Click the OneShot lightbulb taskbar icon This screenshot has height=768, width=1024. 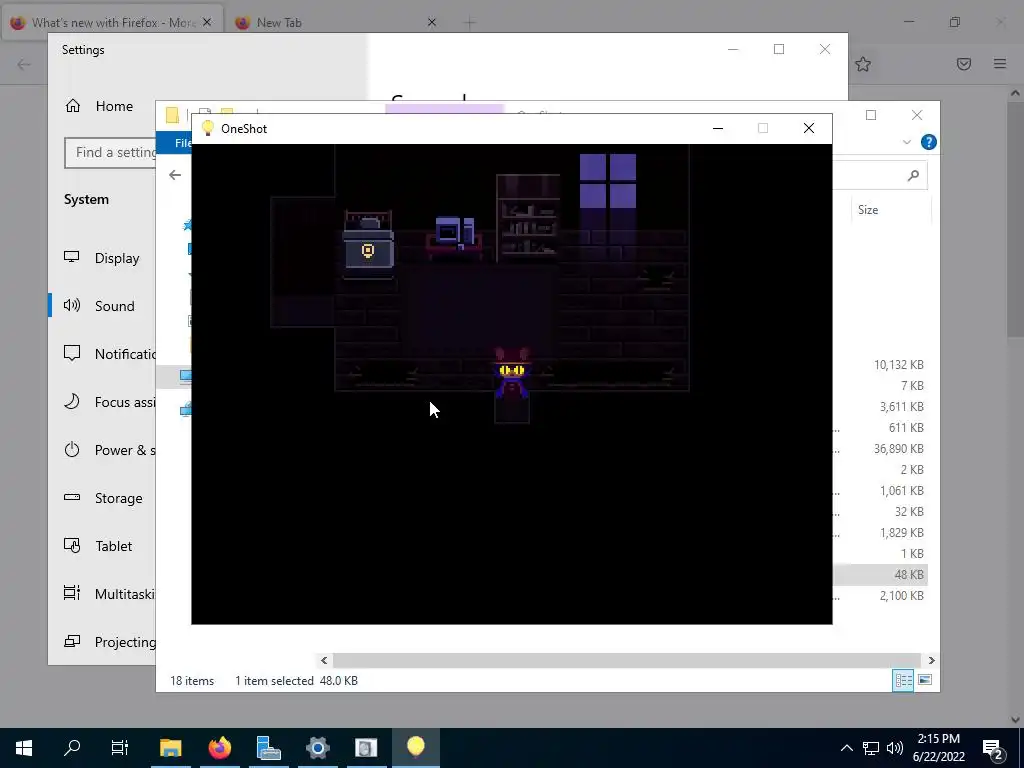pyautogui.click(x=415, y=748)
